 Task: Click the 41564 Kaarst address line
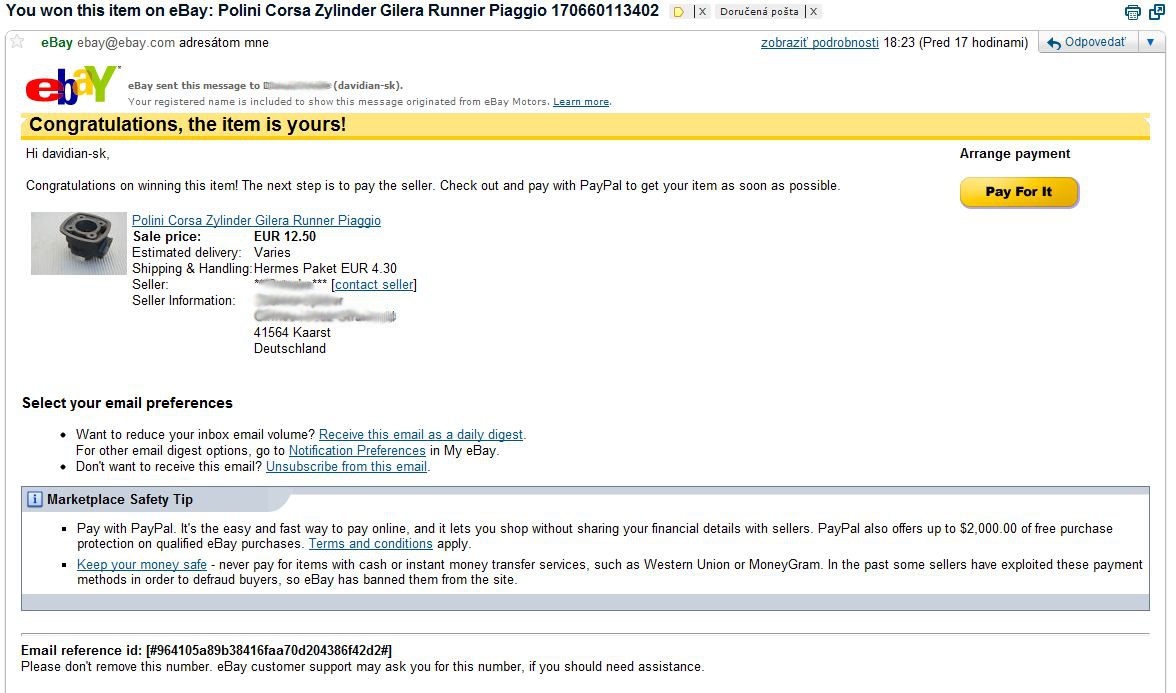(292, 332)
